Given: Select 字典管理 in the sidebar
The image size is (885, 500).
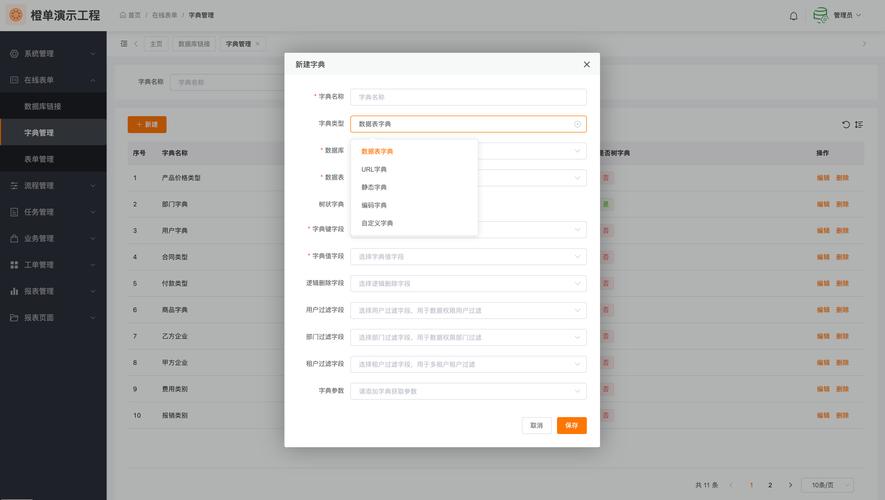Looking at the screenshot, I should pos(53,133).
